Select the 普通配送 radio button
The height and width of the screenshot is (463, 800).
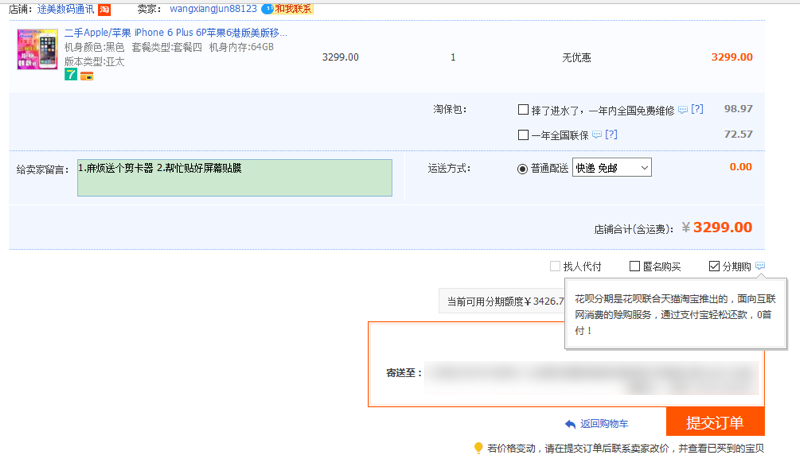[522, 168]
